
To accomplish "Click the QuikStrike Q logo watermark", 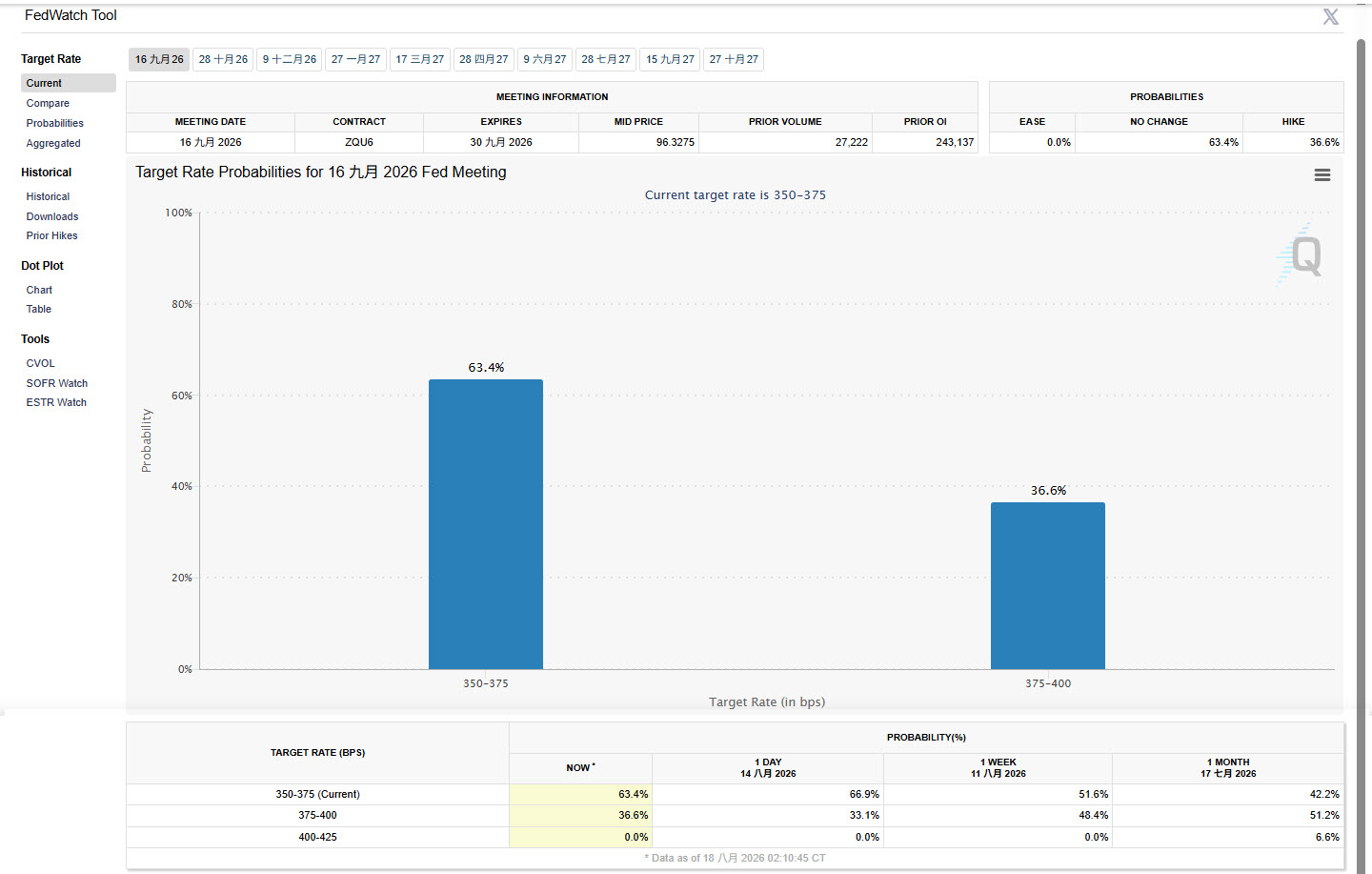I will 1301,254.
